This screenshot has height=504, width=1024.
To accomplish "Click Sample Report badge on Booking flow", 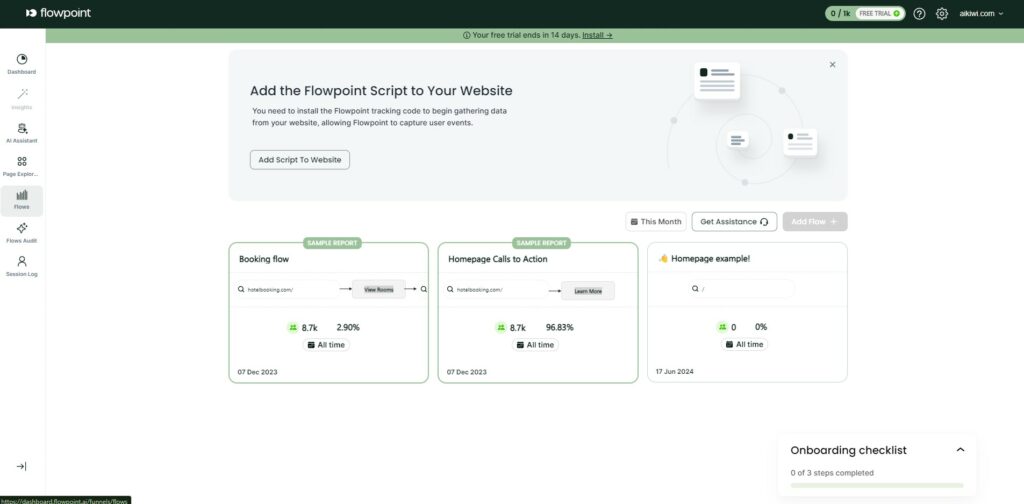I will [332, 243].
